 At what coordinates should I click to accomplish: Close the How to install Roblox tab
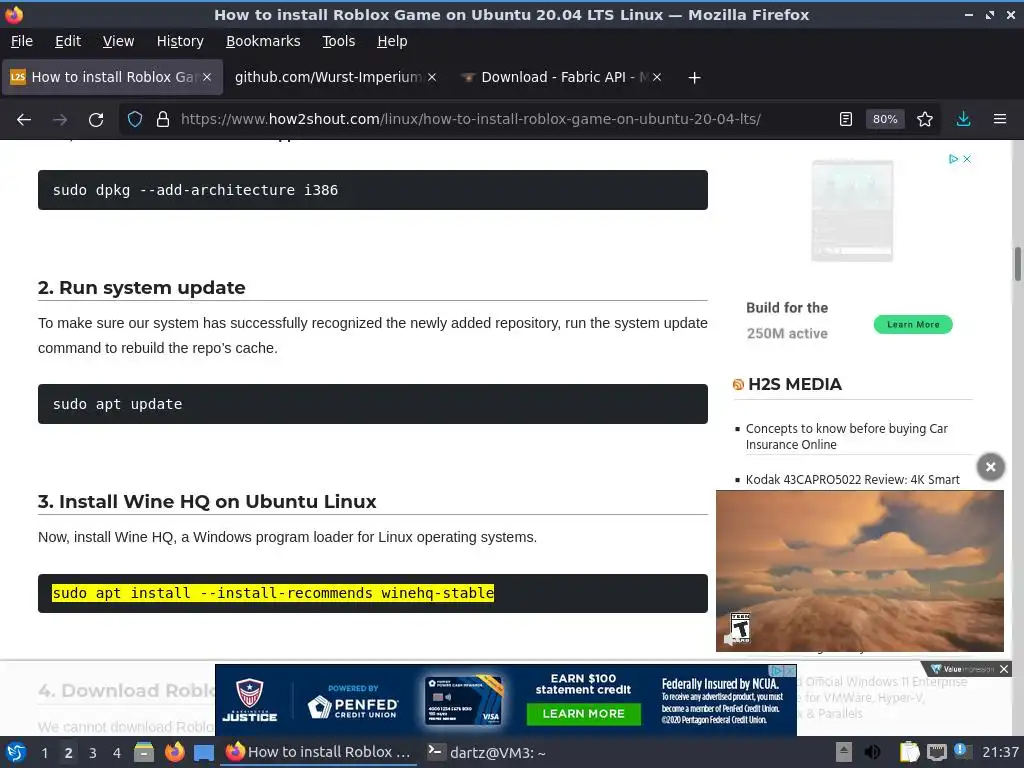(x=206, y=77)
